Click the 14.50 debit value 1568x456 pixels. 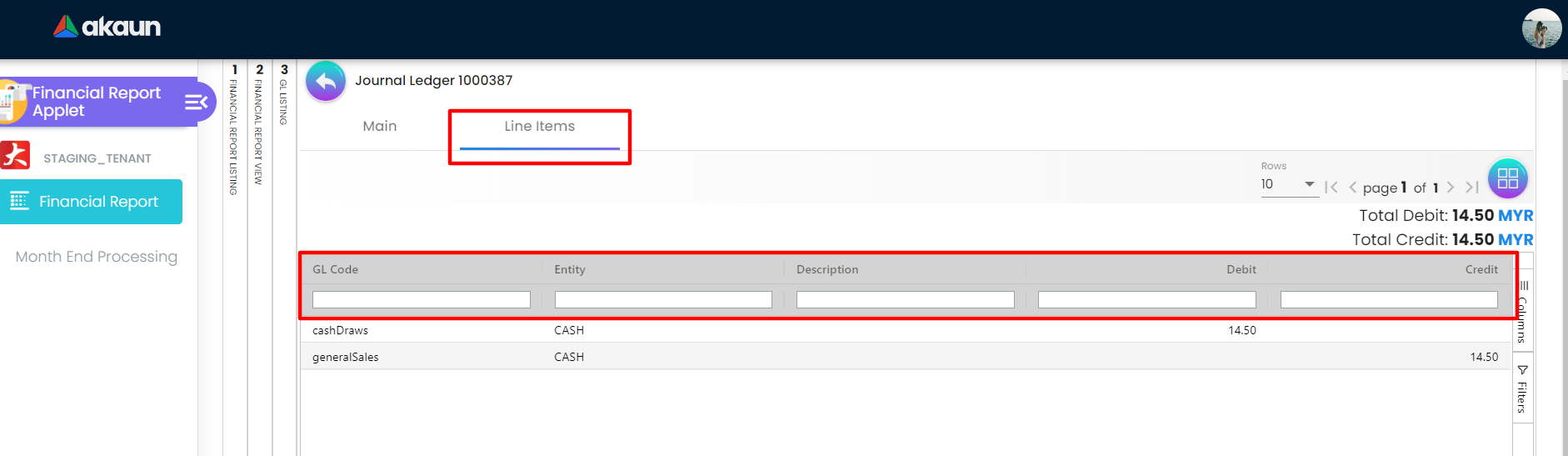click(x=1242, y=330)
